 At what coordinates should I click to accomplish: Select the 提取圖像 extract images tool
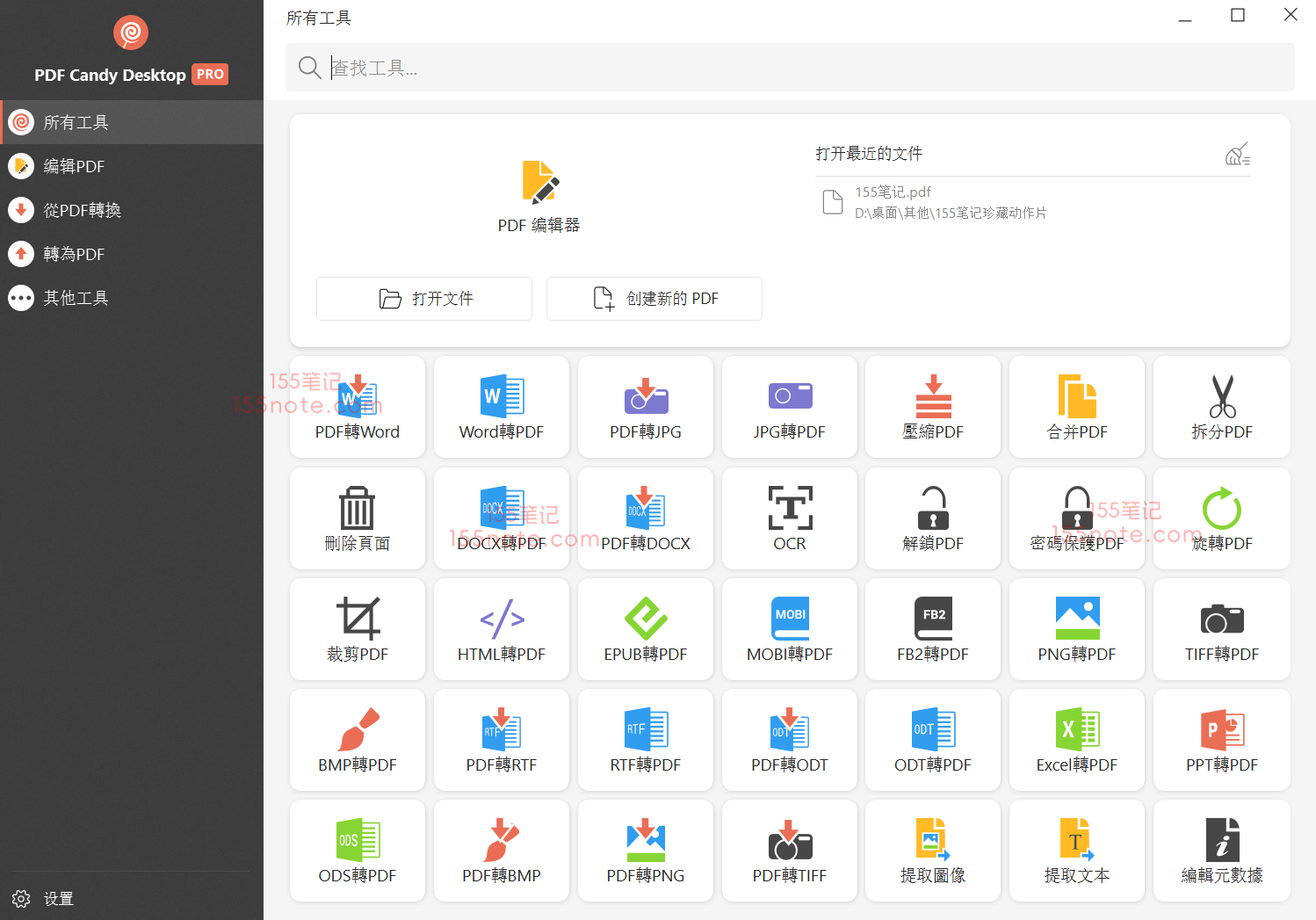[932, 851]
